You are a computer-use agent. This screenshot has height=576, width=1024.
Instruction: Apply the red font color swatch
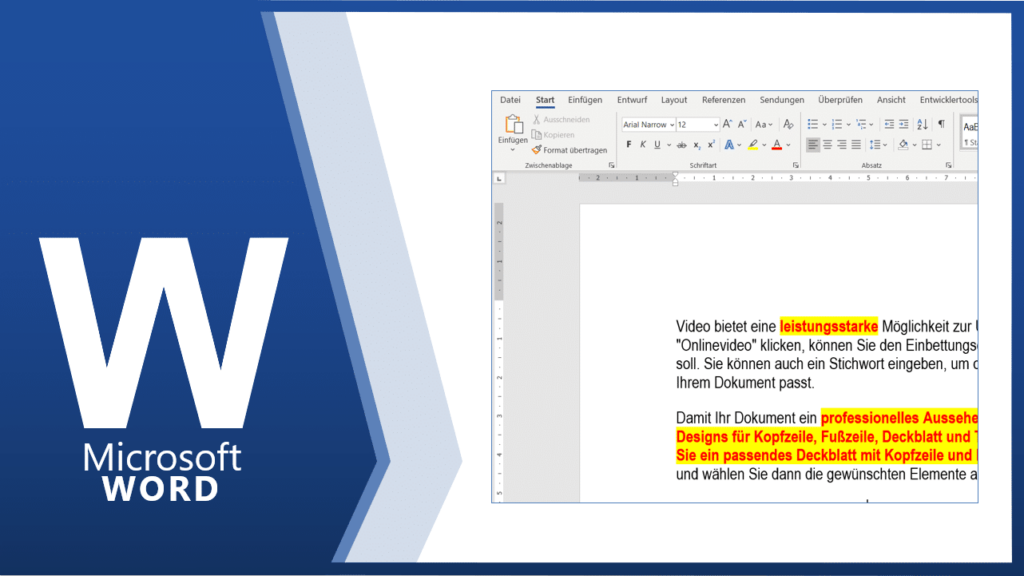[776, 145]
